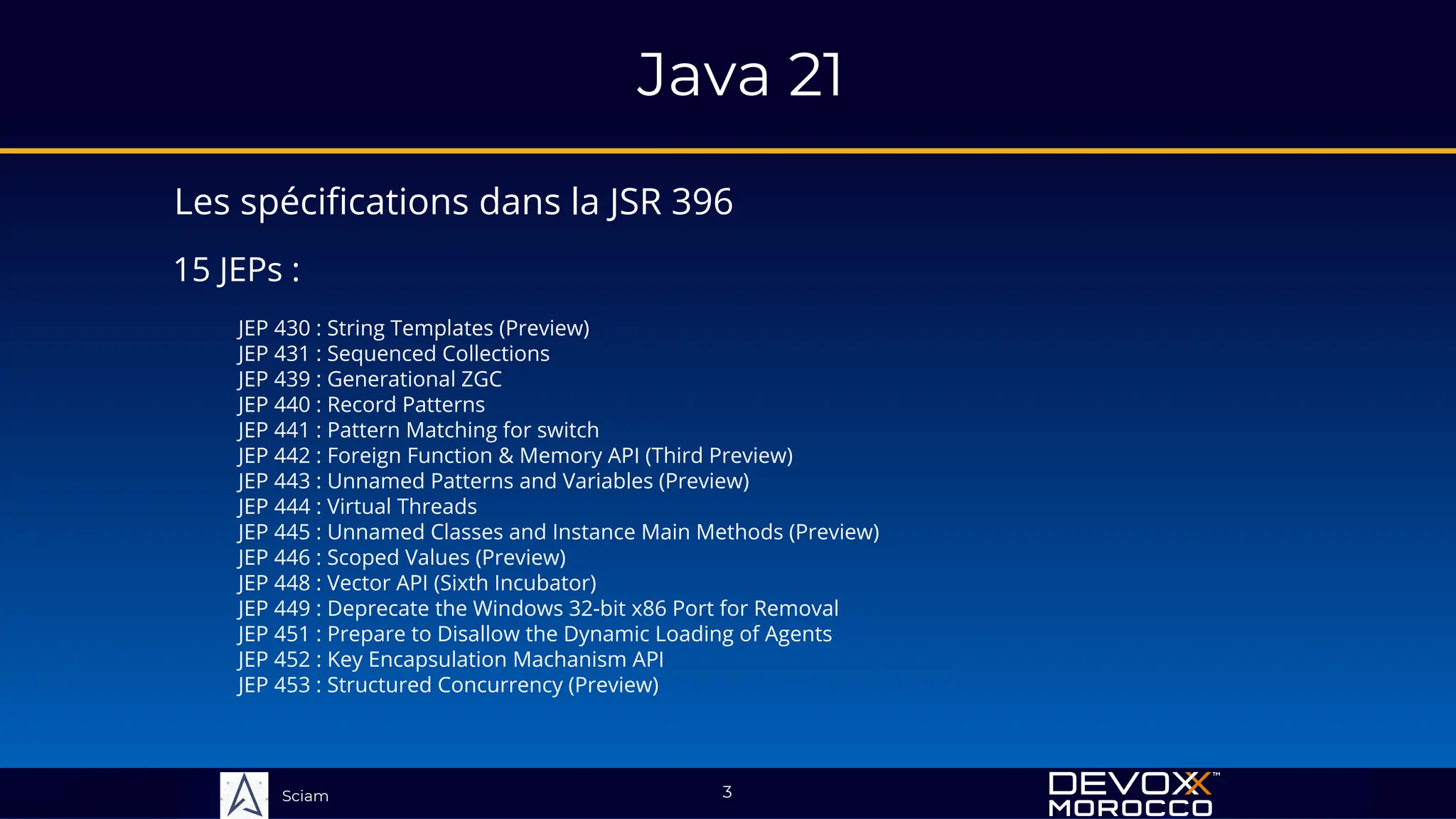Select line "JEP 431 : Sequenced Collections"
This screenshot has width=1456, height=819.
tap(394, 354)
